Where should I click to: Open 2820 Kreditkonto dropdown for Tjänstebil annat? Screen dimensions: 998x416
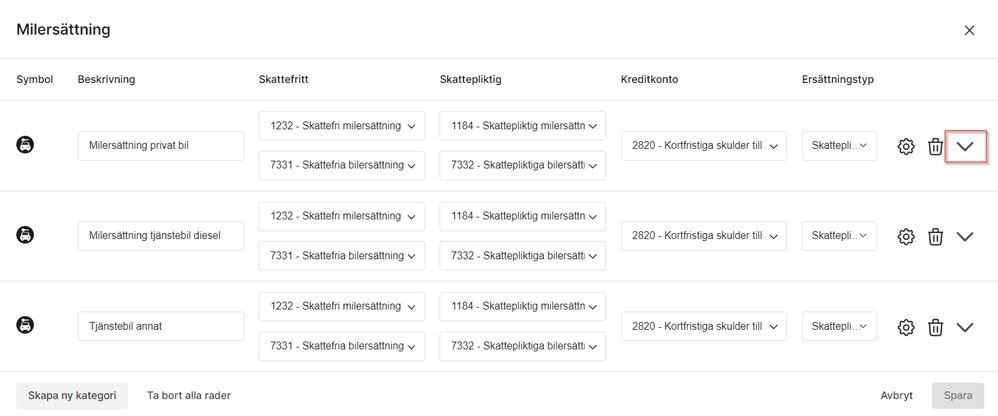pos(704,326)
